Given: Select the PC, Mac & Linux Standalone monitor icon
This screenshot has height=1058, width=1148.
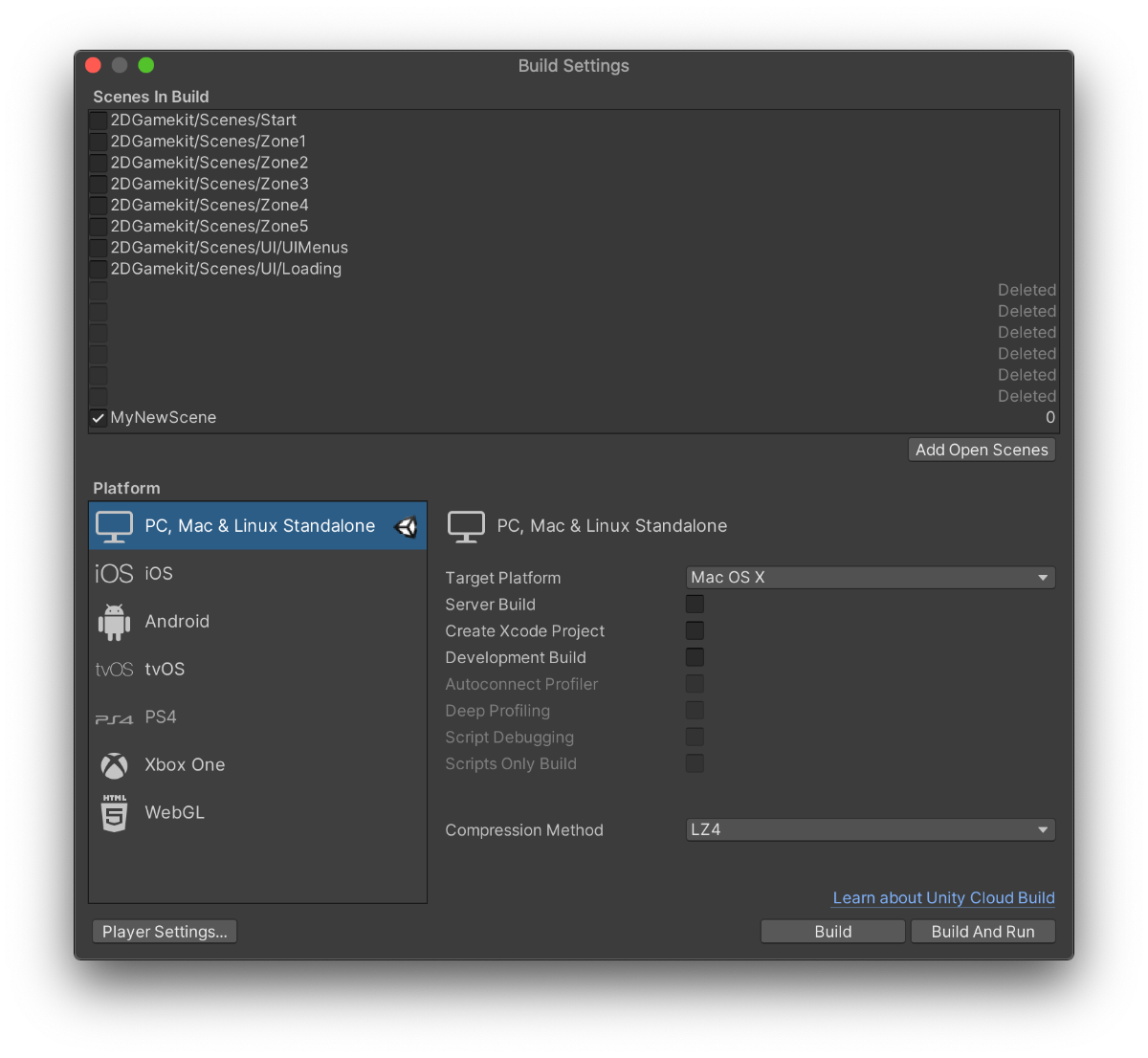Looking at the screenshot, I should point(115,526).
